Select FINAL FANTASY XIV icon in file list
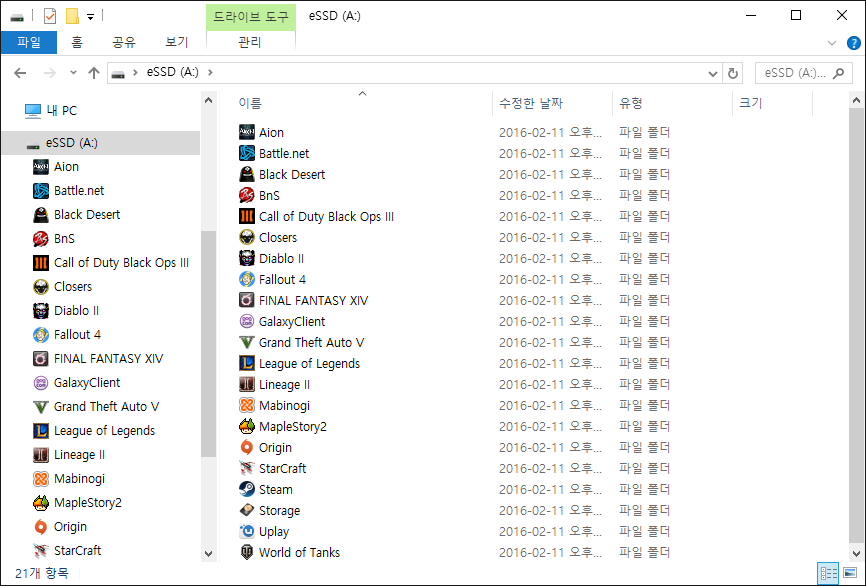Screen dimensions: 866x586 [247, 300]
